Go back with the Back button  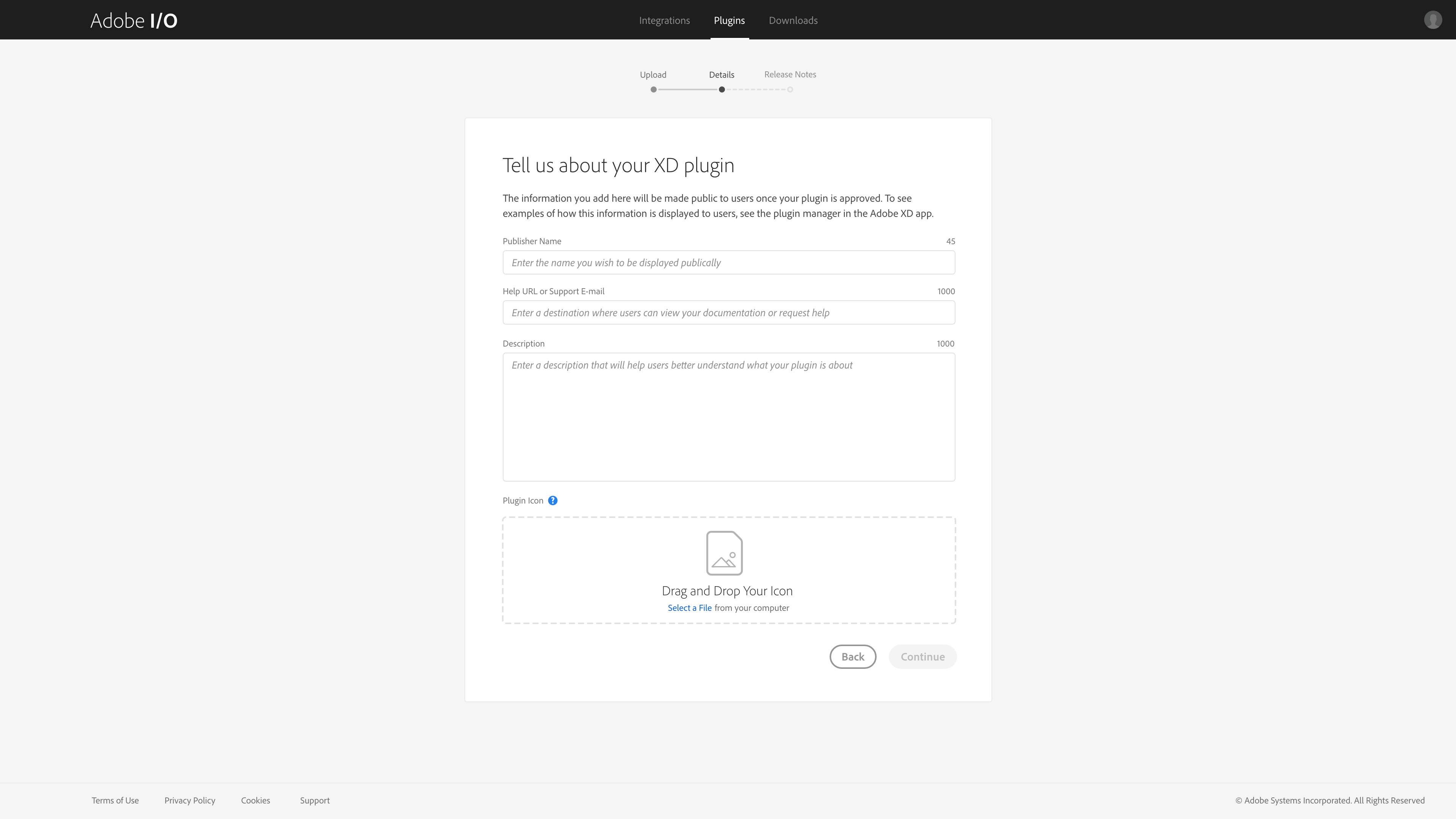(x=853, y=656)
